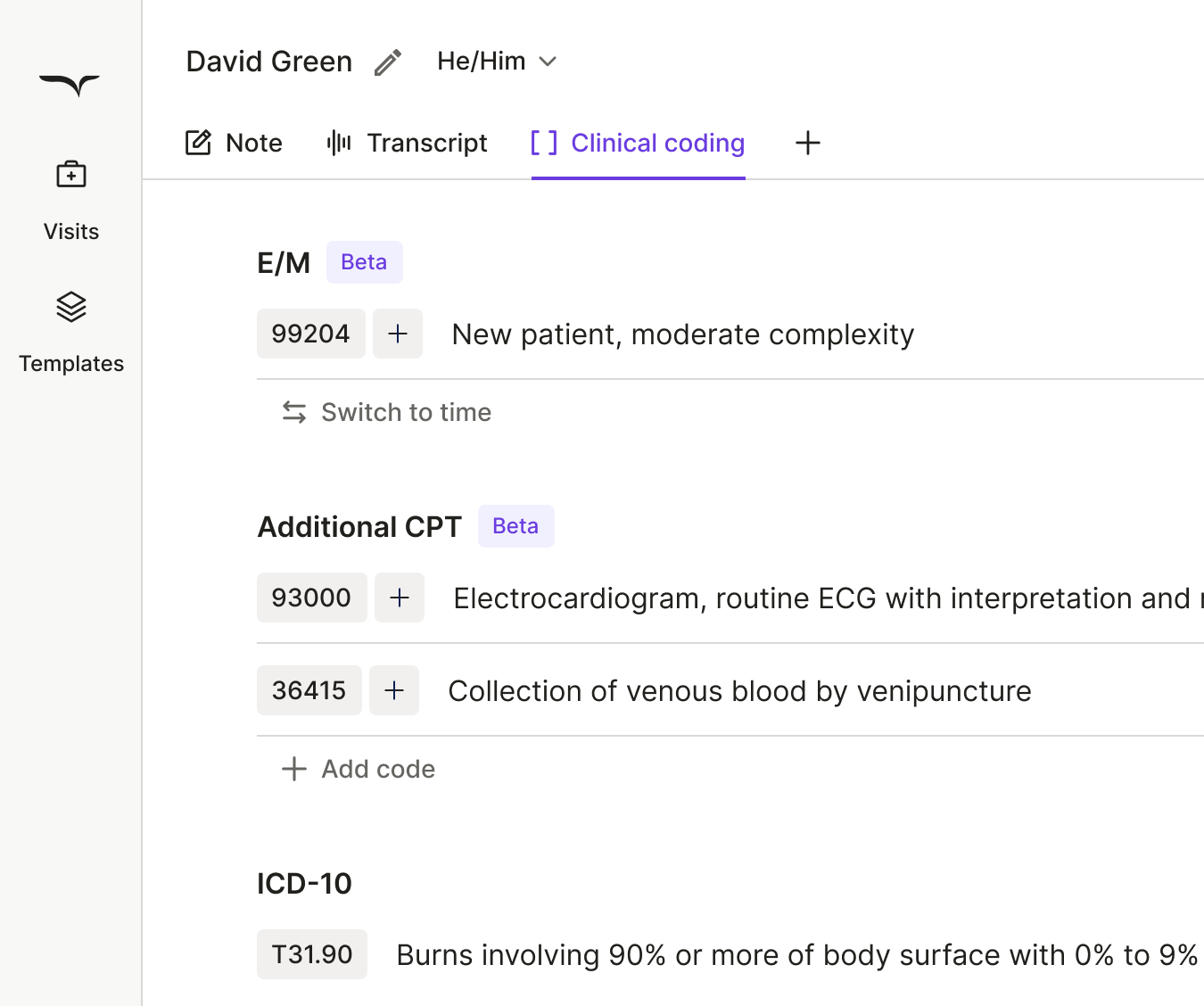Edit patient name David Green
This screenshot has width=1204, height=1006.
(x=388, y=62)
